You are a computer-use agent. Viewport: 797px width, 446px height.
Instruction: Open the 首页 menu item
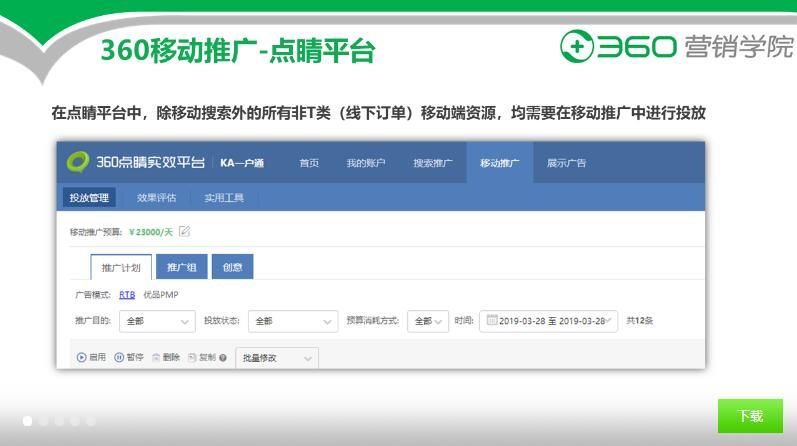pos(309,163)
